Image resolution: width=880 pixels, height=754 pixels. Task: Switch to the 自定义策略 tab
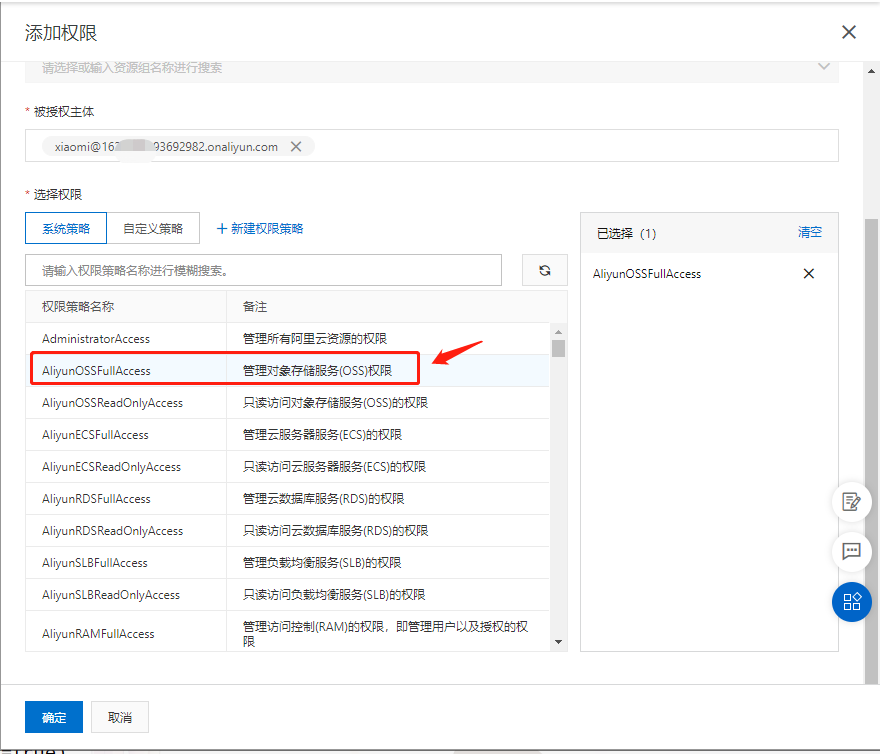click(154, 227)
